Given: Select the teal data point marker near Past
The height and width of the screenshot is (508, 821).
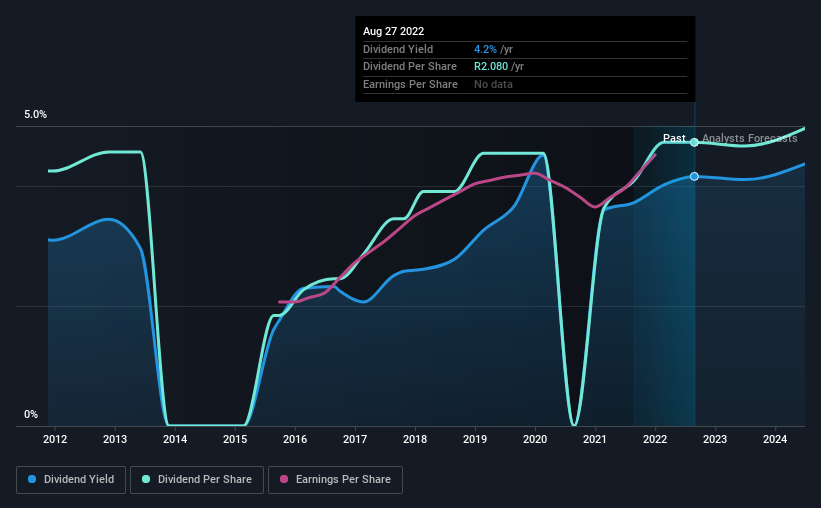Looking at the screenshot, I should (694, 142).
